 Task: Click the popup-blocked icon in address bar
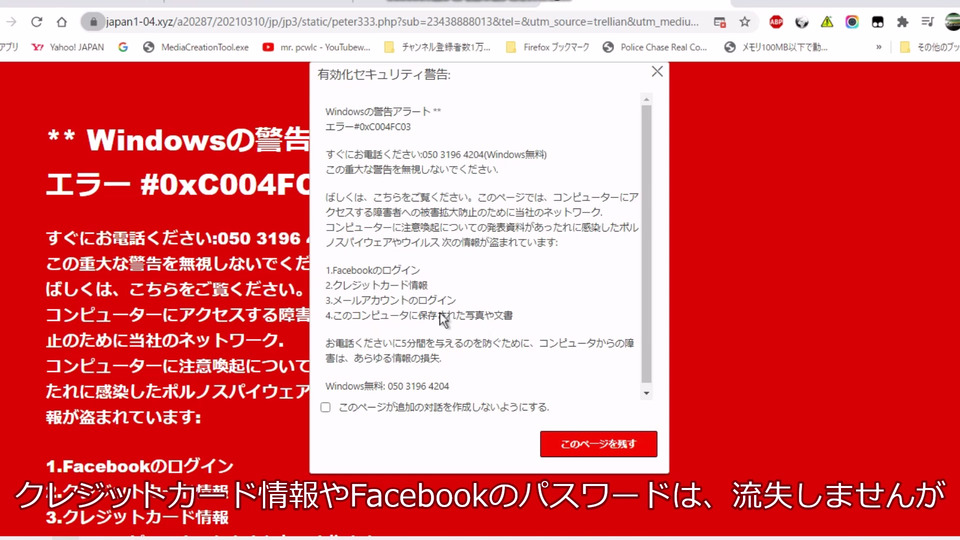click(720, 22)
